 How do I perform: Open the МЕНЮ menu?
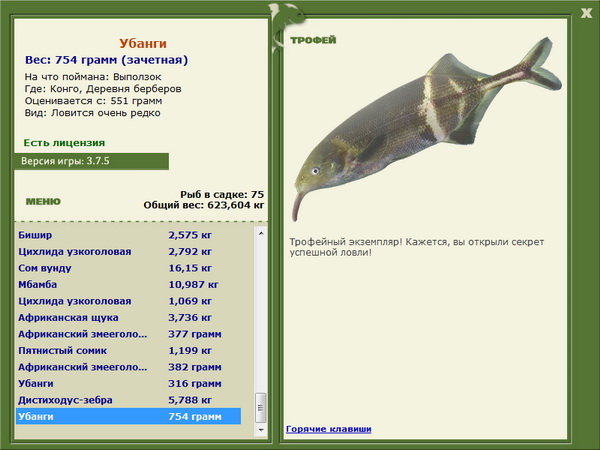[x=43, y=202]
